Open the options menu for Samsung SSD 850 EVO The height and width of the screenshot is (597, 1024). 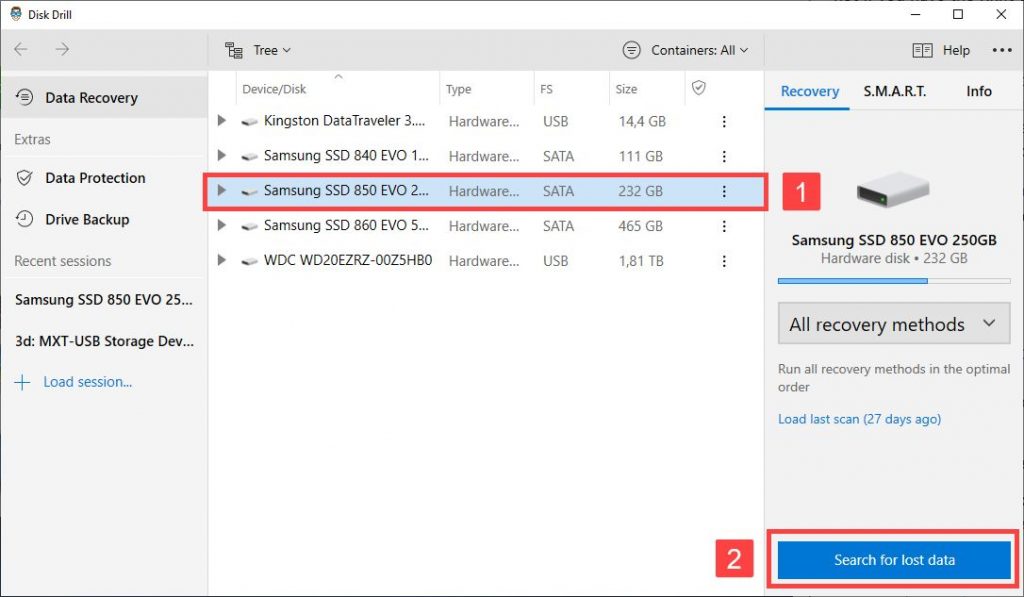(x=724, y=191)
